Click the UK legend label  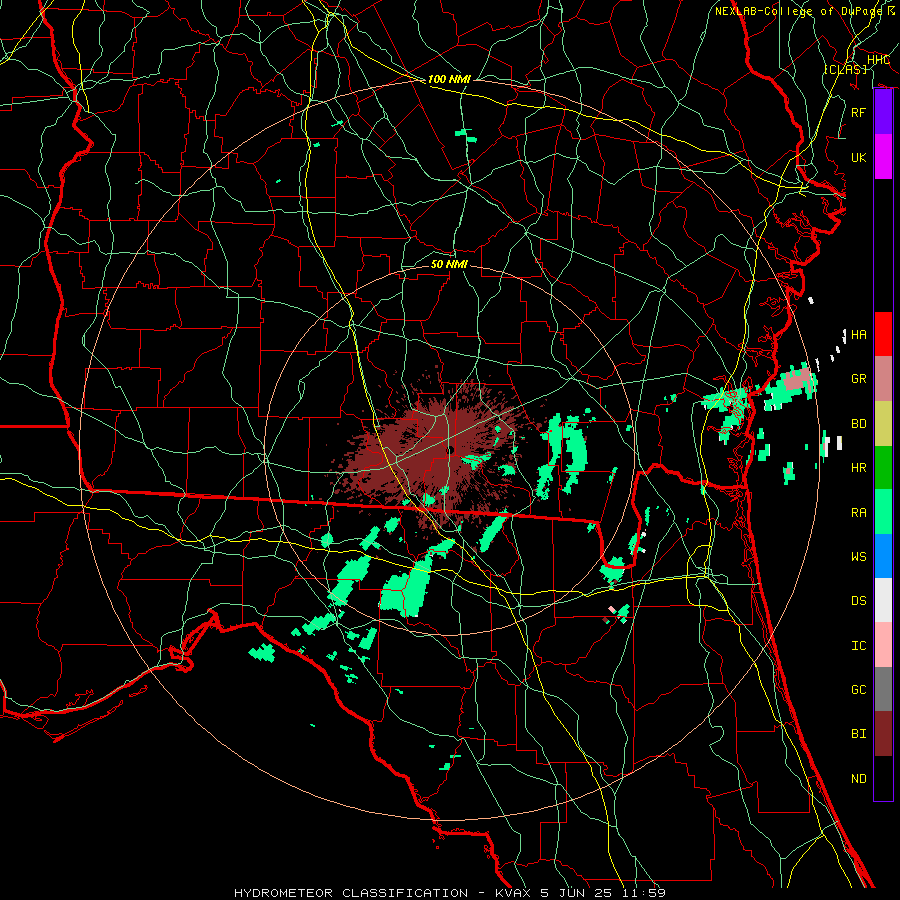[x=858, y=157]
